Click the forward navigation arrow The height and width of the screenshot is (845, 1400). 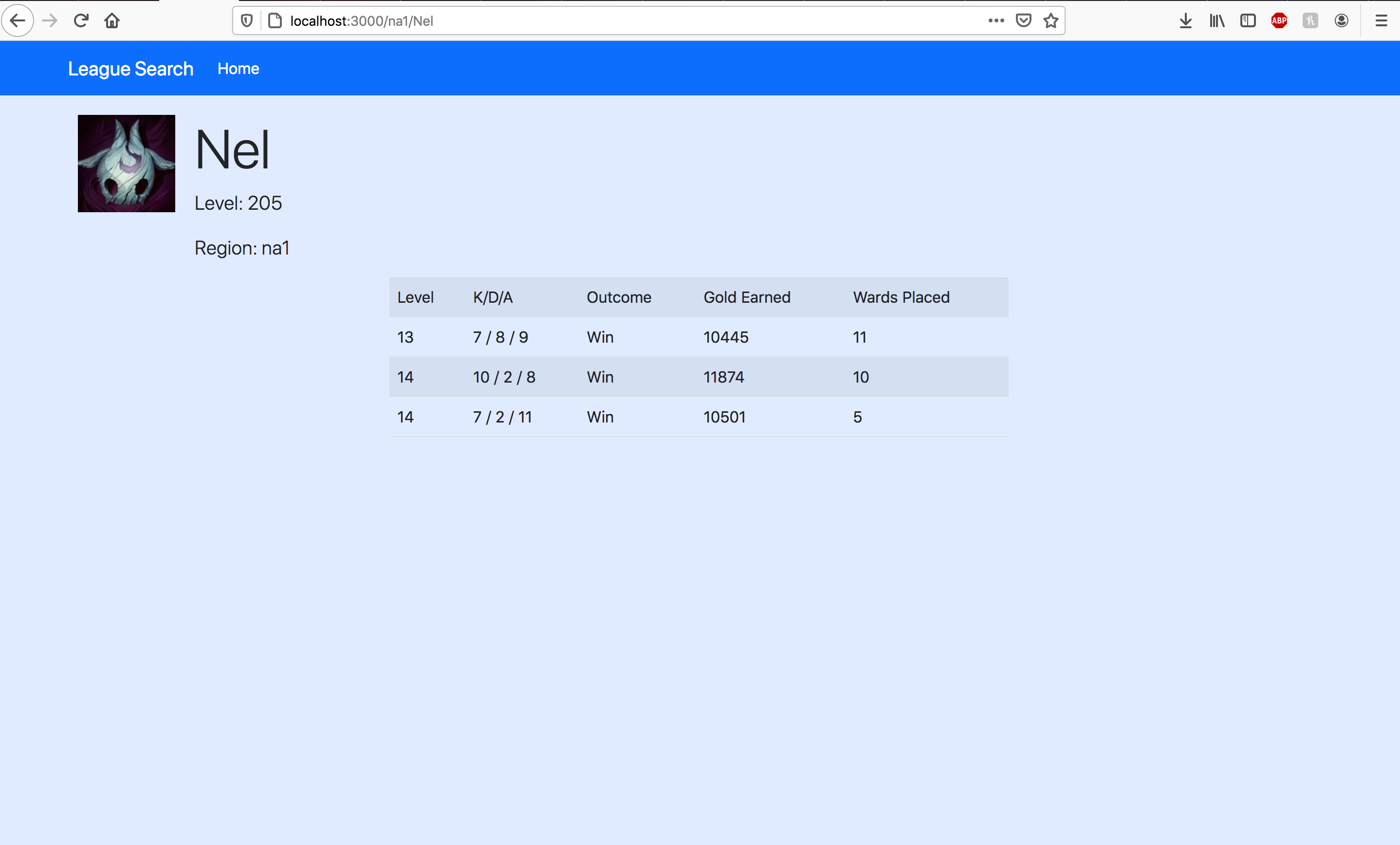point(50,20)
